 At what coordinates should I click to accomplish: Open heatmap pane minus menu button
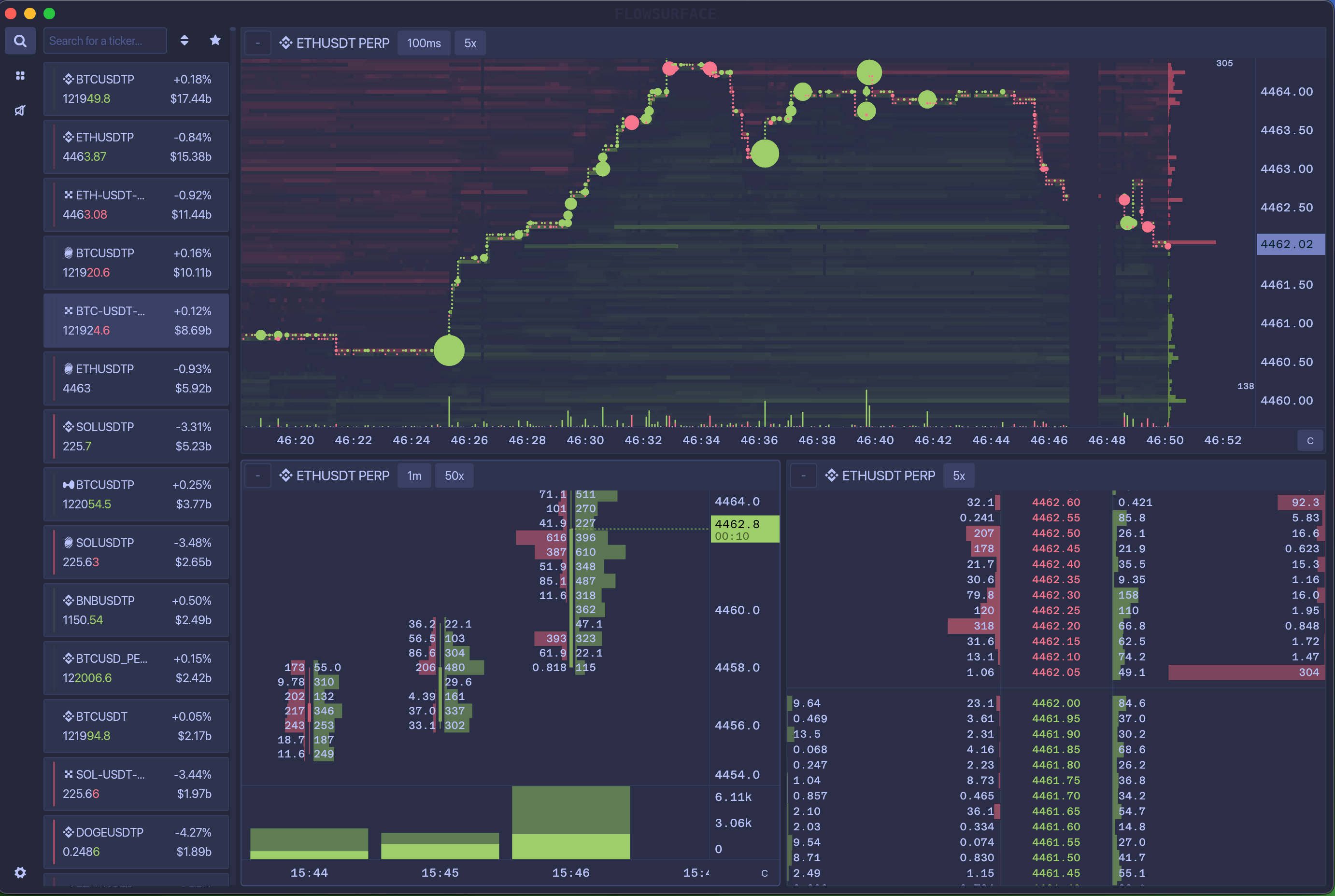258,43
